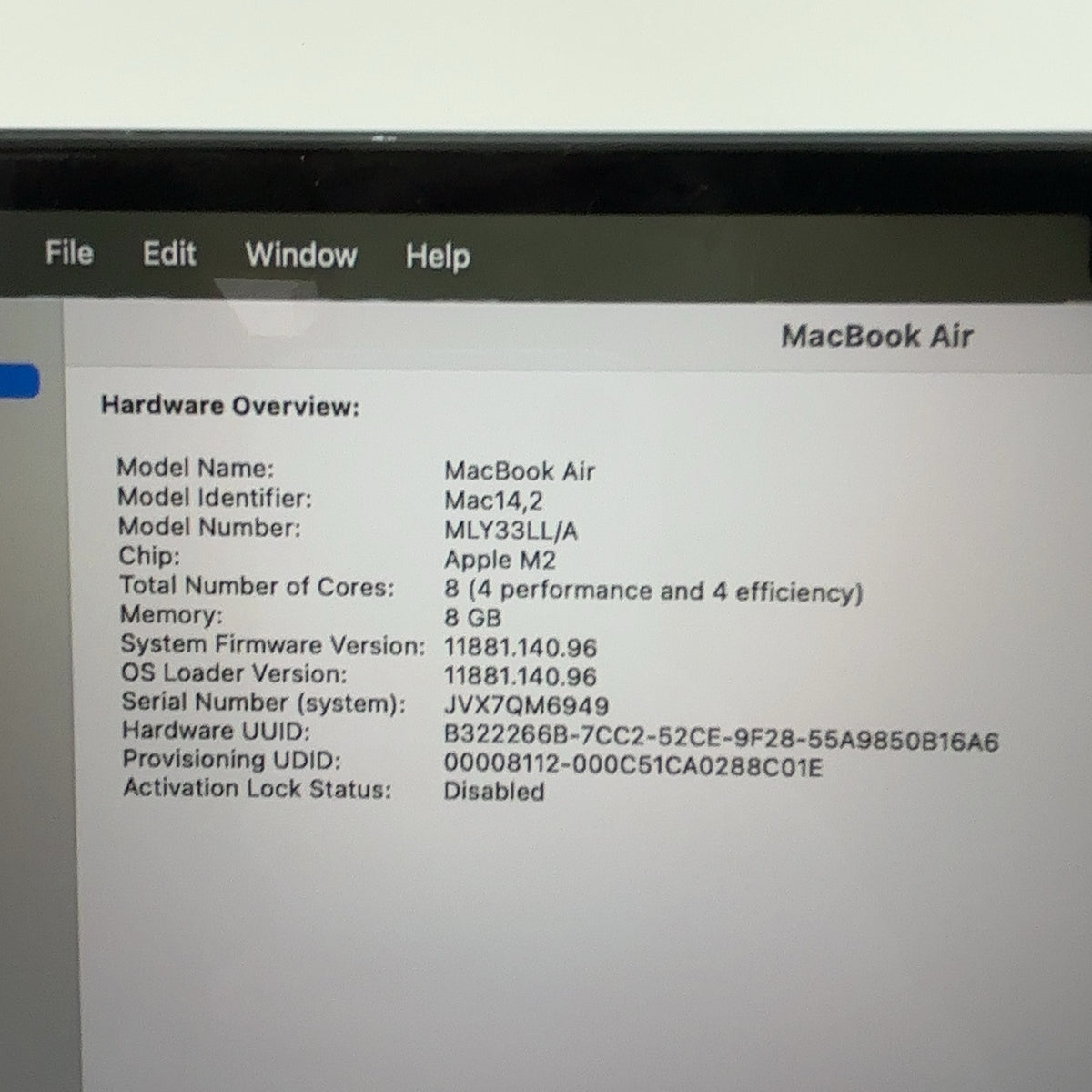The height and width of the screenshot is (1092, 1092).
Task: Select the Provisioning UDID value 00008112
Action: pyautogui.click(x=632, y=766)
